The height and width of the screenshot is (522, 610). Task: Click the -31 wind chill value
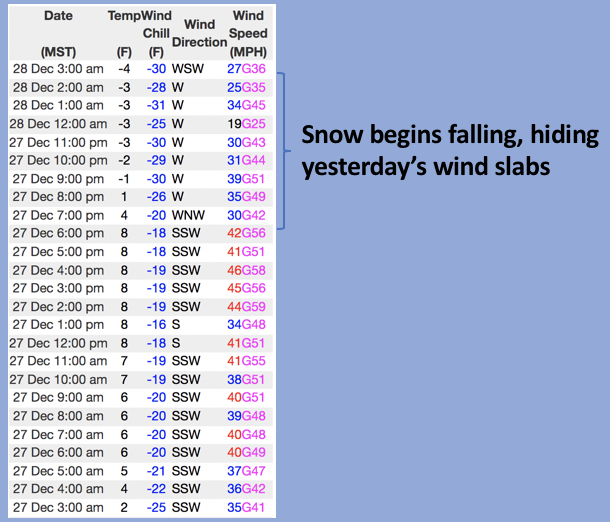coord(155,105)
